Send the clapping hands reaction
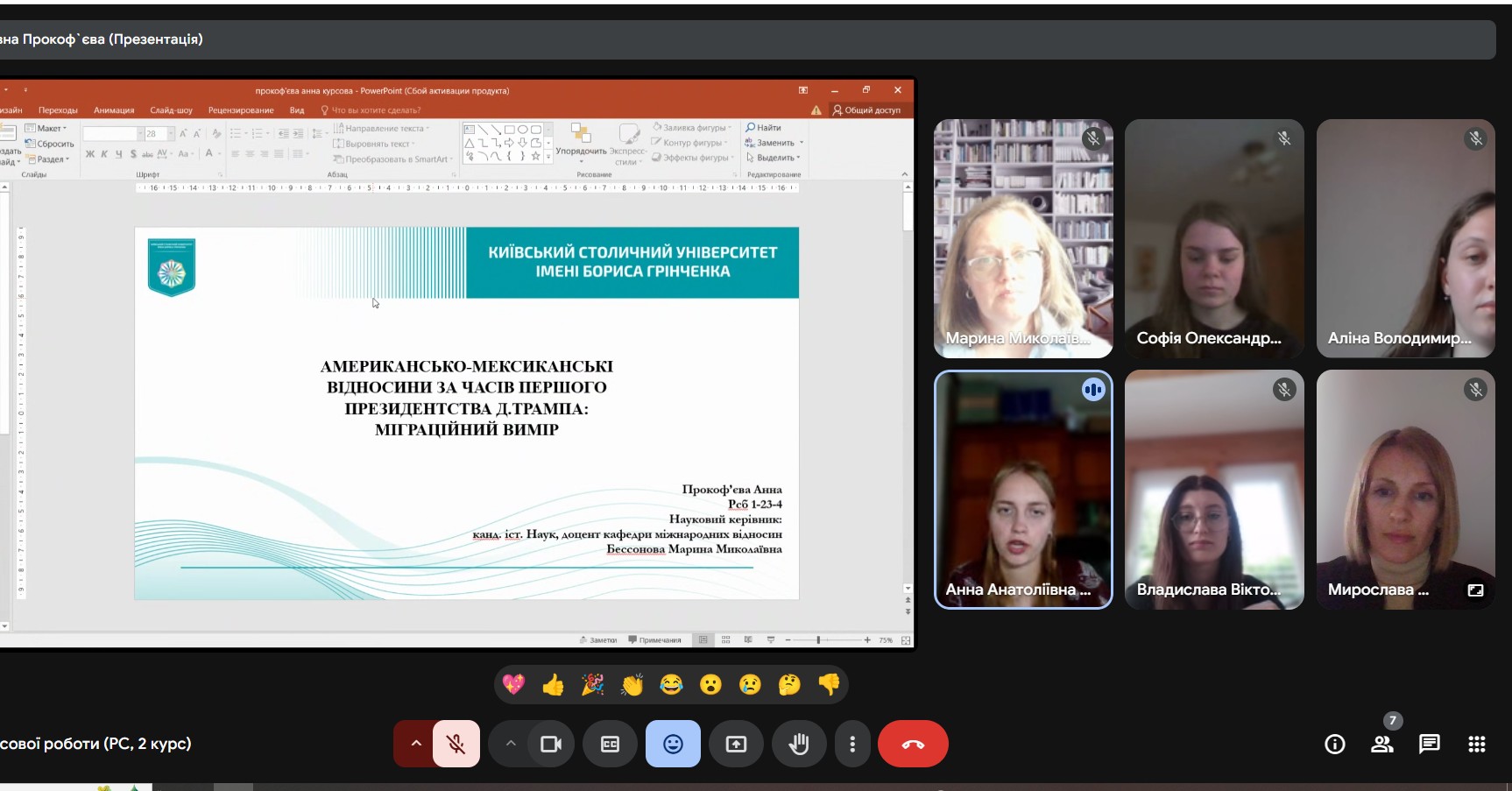Screen dimensions: 1512x791 632,685
